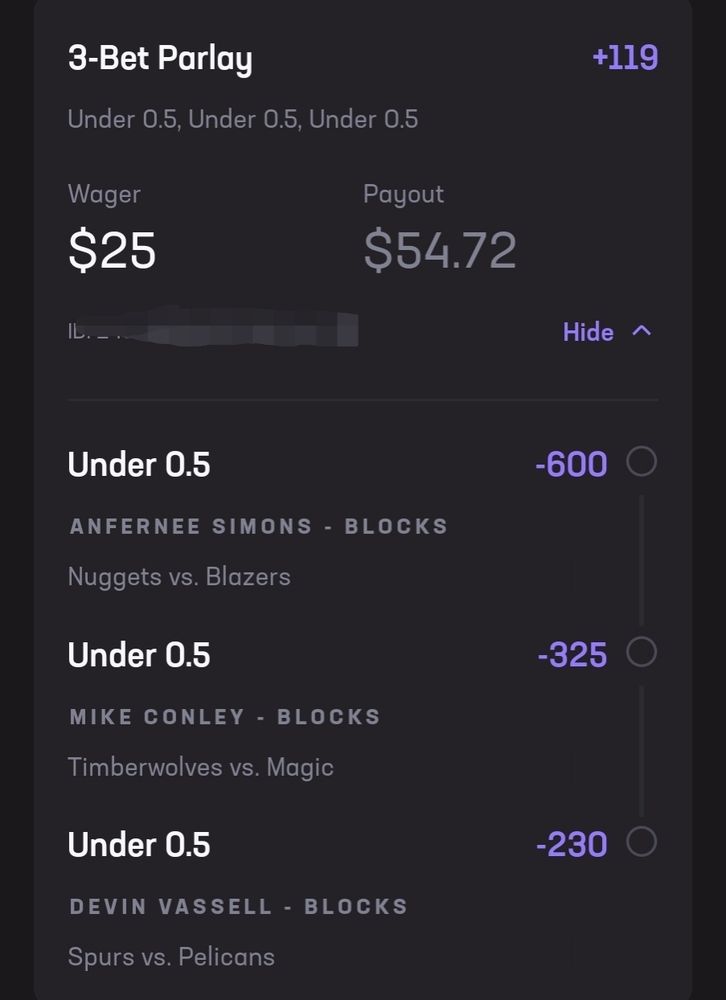
Task: Click the -230 odds value
Action: pyautogui.click(x=572, y=845)
